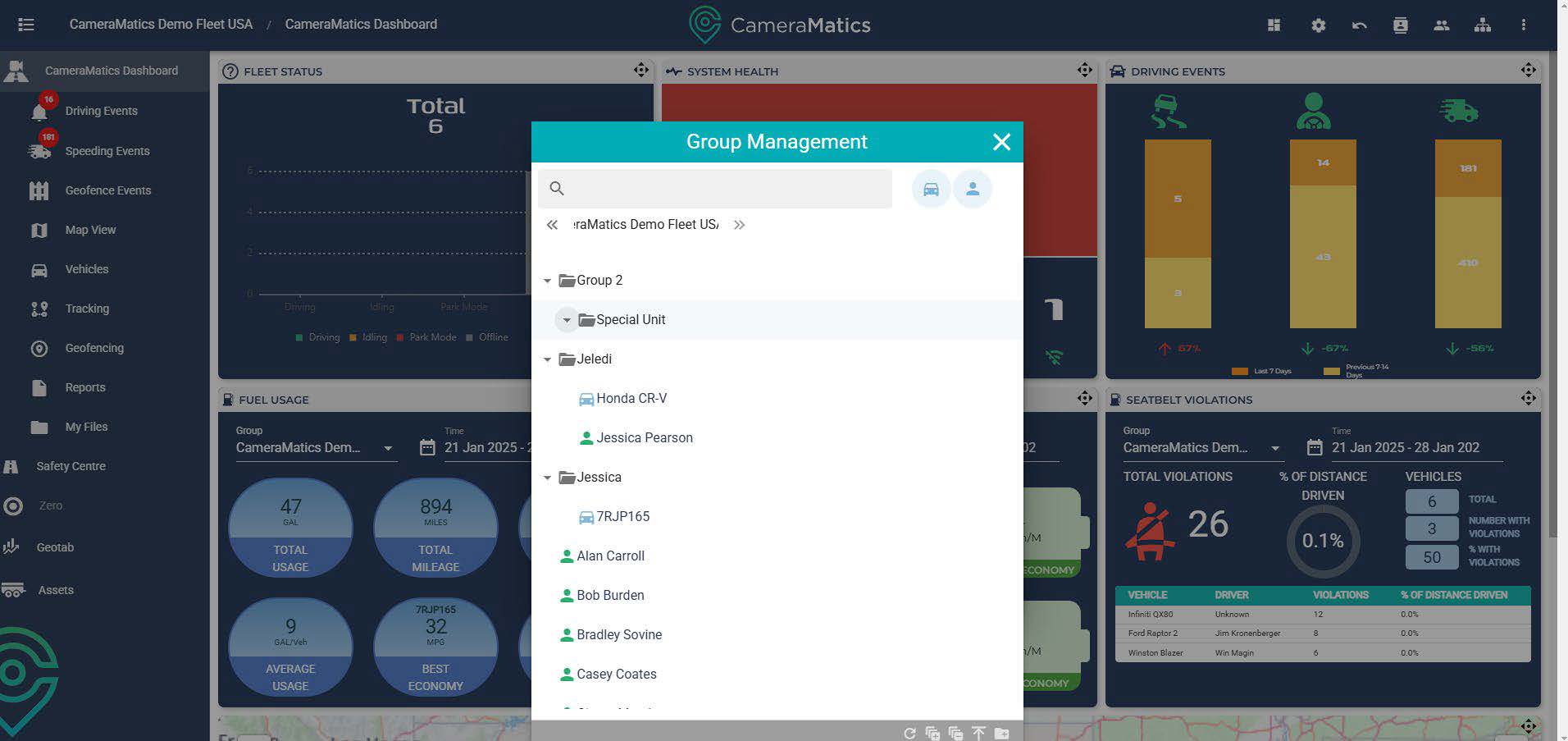Screen dimensions: 1568x741
Task: Click the undo arrow icon in header
Action: click(x=1359, y=25)
